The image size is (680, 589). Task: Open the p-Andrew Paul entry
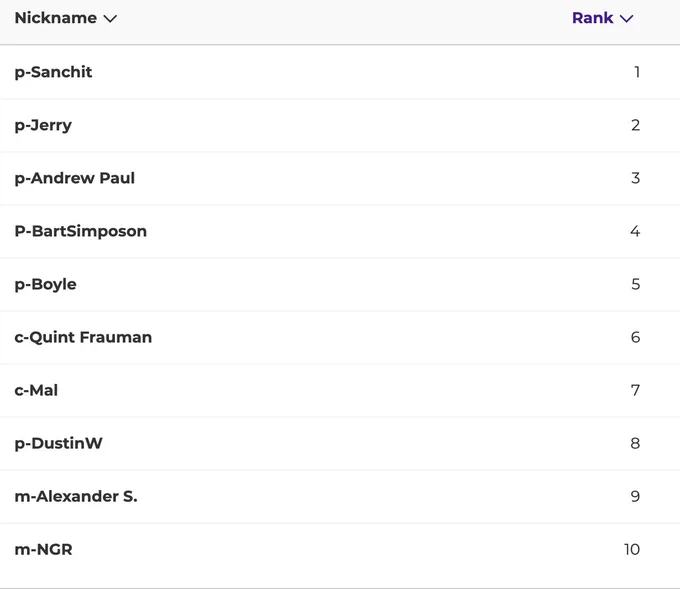[x=75, y=178]
